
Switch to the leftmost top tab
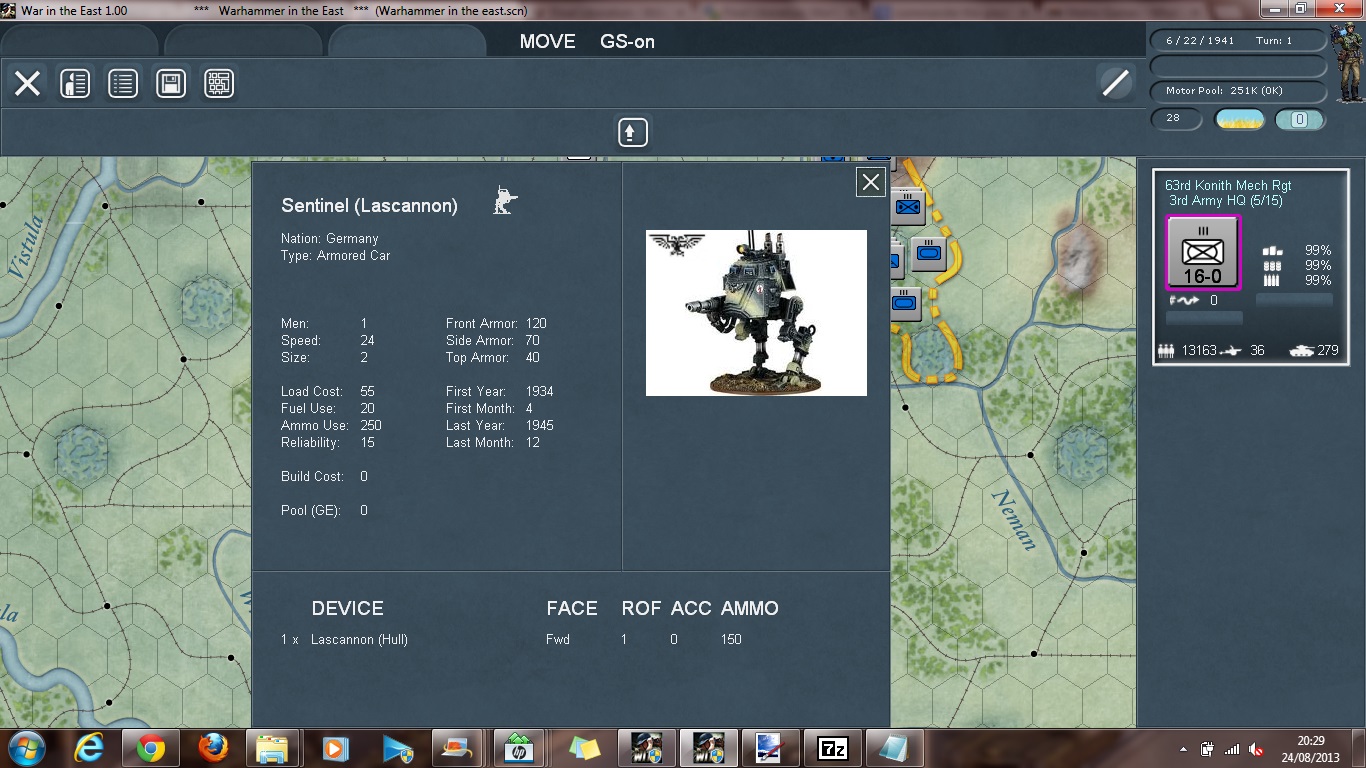pos(80,41)
